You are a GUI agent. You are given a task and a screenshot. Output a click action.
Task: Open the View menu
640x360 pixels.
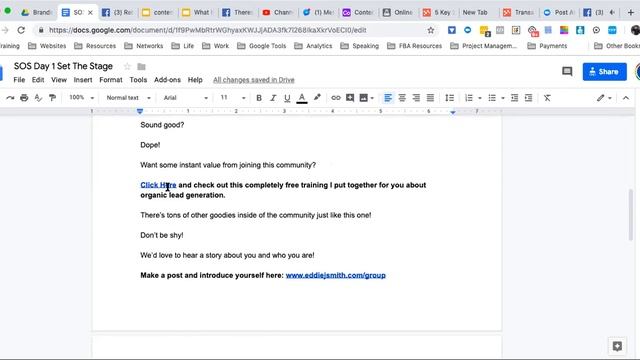59,80
